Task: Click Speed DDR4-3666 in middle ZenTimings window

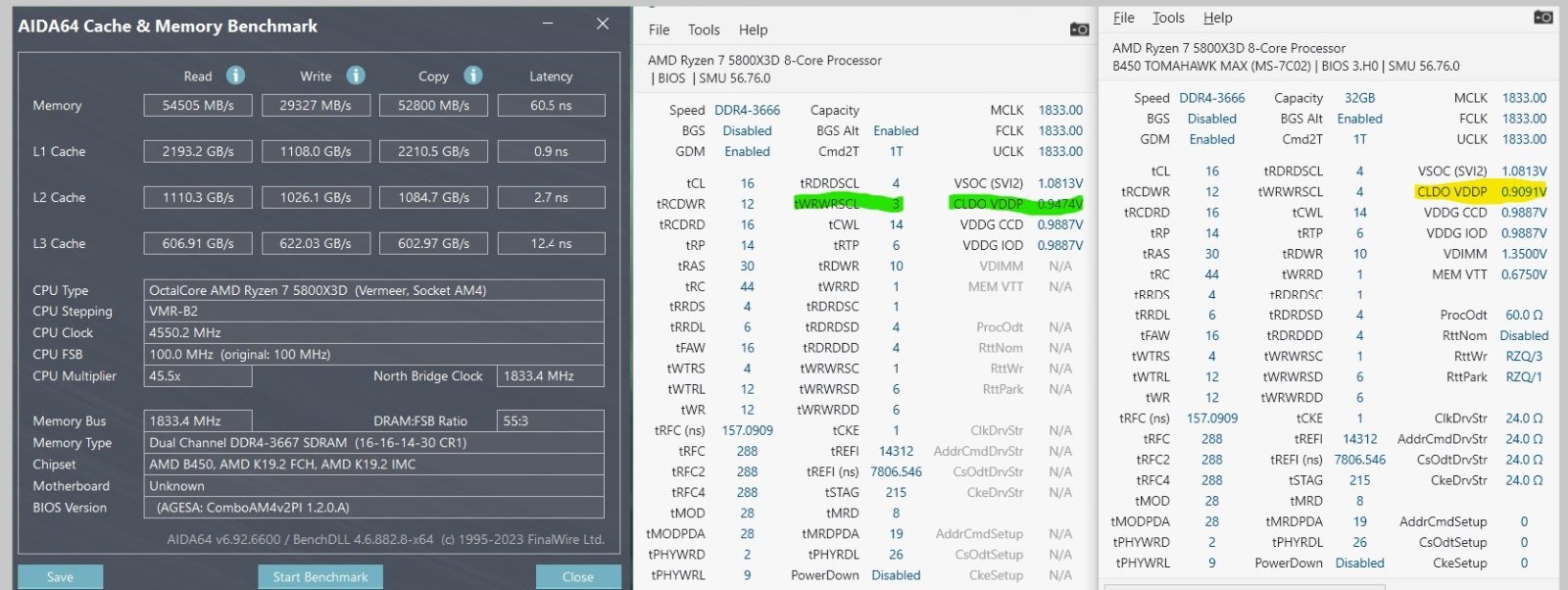Action: [x=747, y=110]
